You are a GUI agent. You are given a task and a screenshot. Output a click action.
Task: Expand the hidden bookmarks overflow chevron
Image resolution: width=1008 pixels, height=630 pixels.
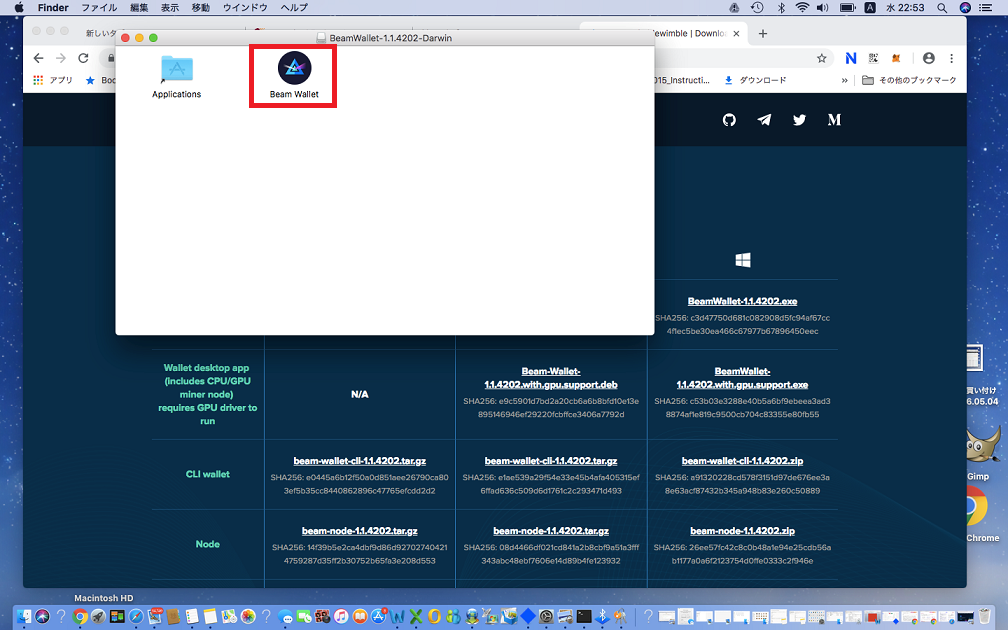point(844,80)
